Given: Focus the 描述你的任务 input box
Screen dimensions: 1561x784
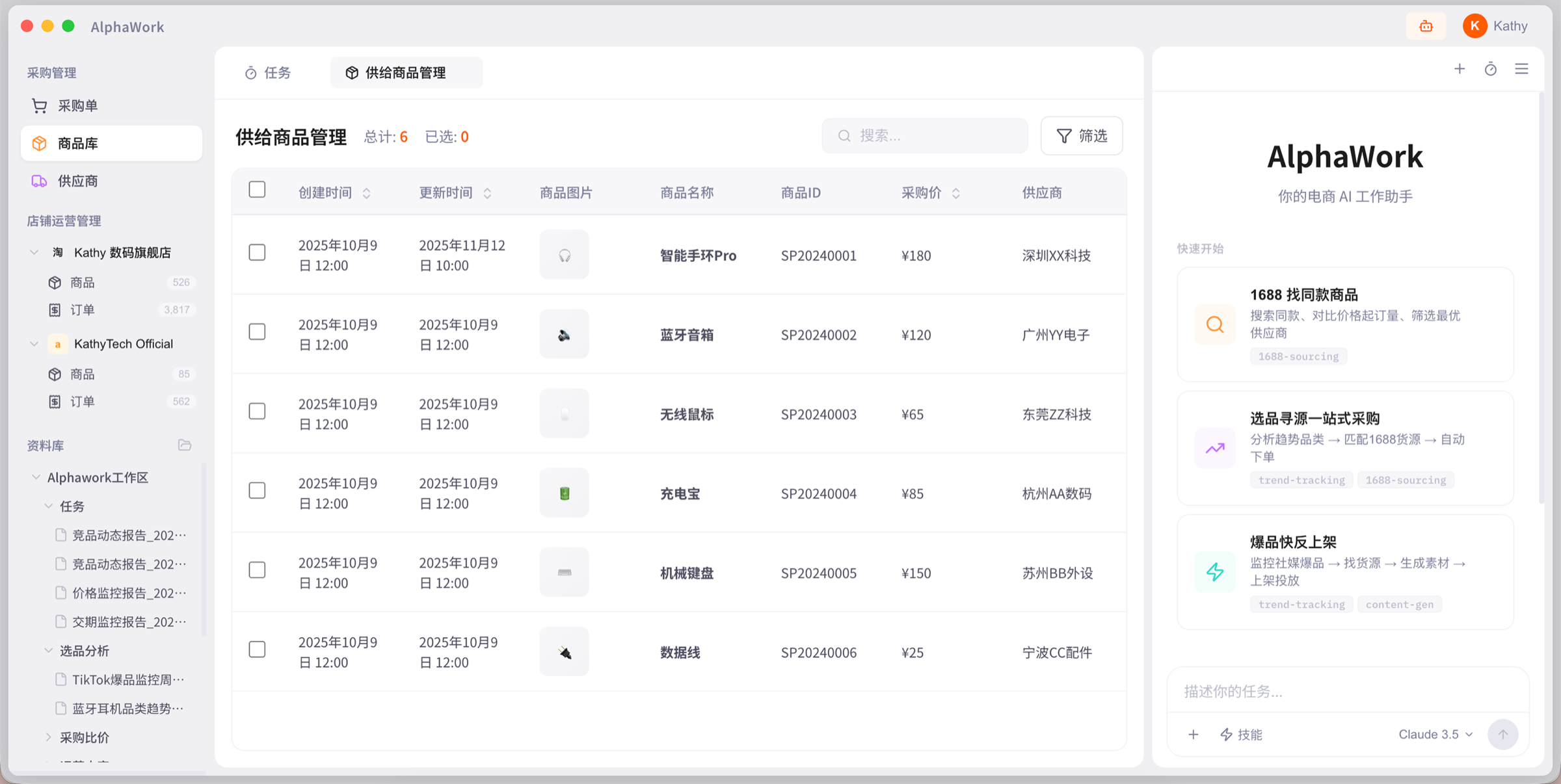Looking at the screenshot, I should pos(1348,691).
